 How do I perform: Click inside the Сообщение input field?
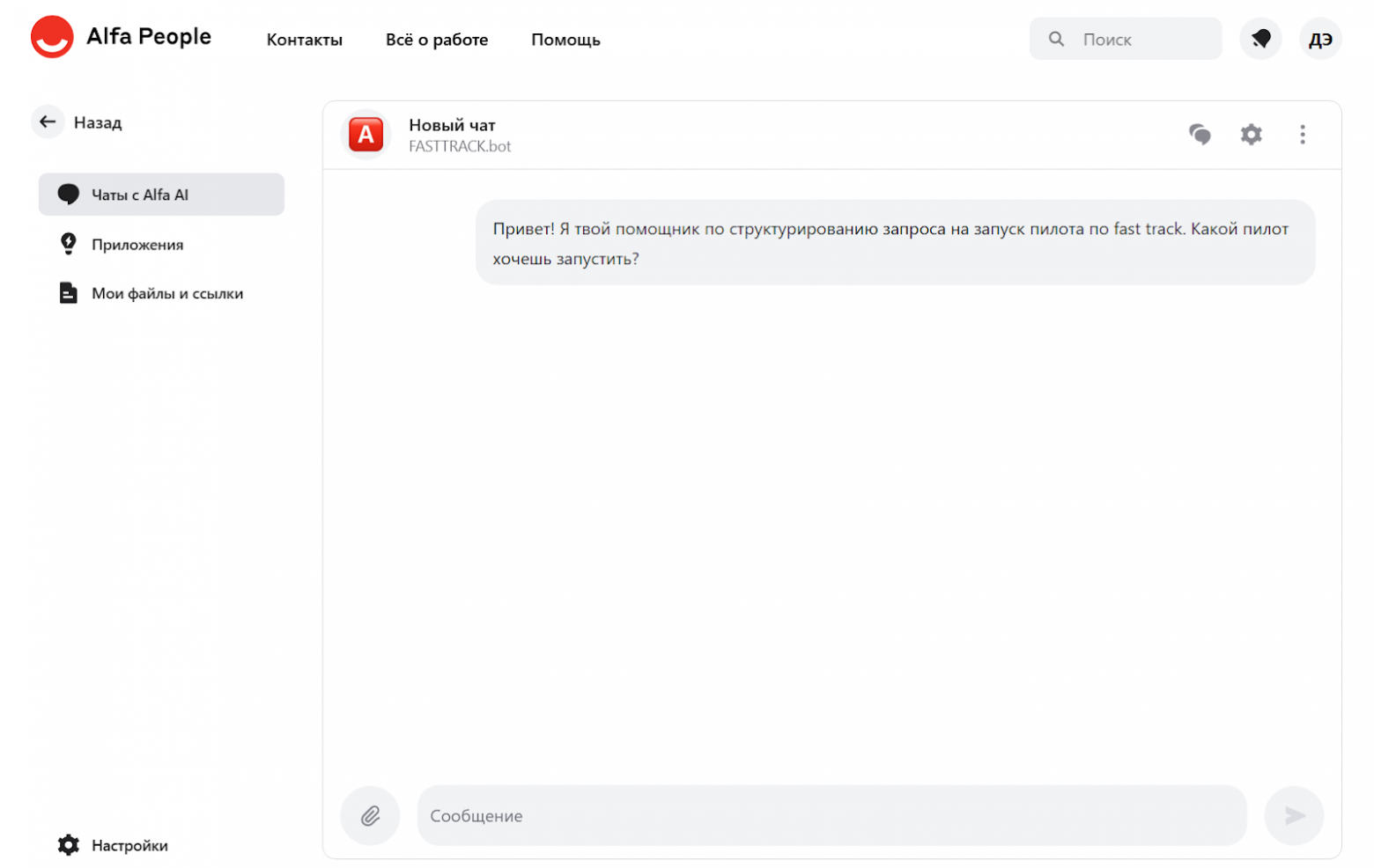tap(831, 815)
